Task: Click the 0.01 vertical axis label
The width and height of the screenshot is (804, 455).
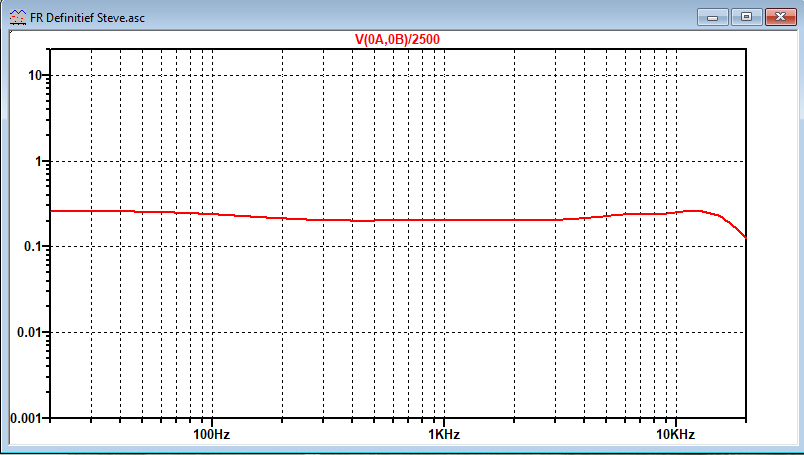Action: click(x=27, y=332)
